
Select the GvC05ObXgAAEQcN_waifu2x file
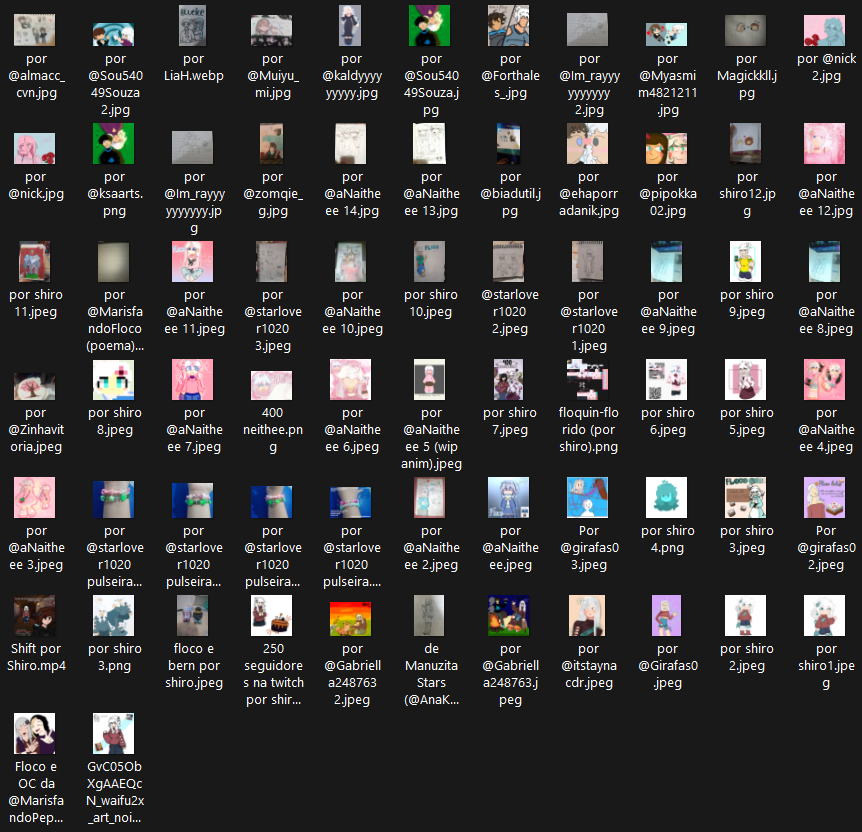tap(114, 734)
